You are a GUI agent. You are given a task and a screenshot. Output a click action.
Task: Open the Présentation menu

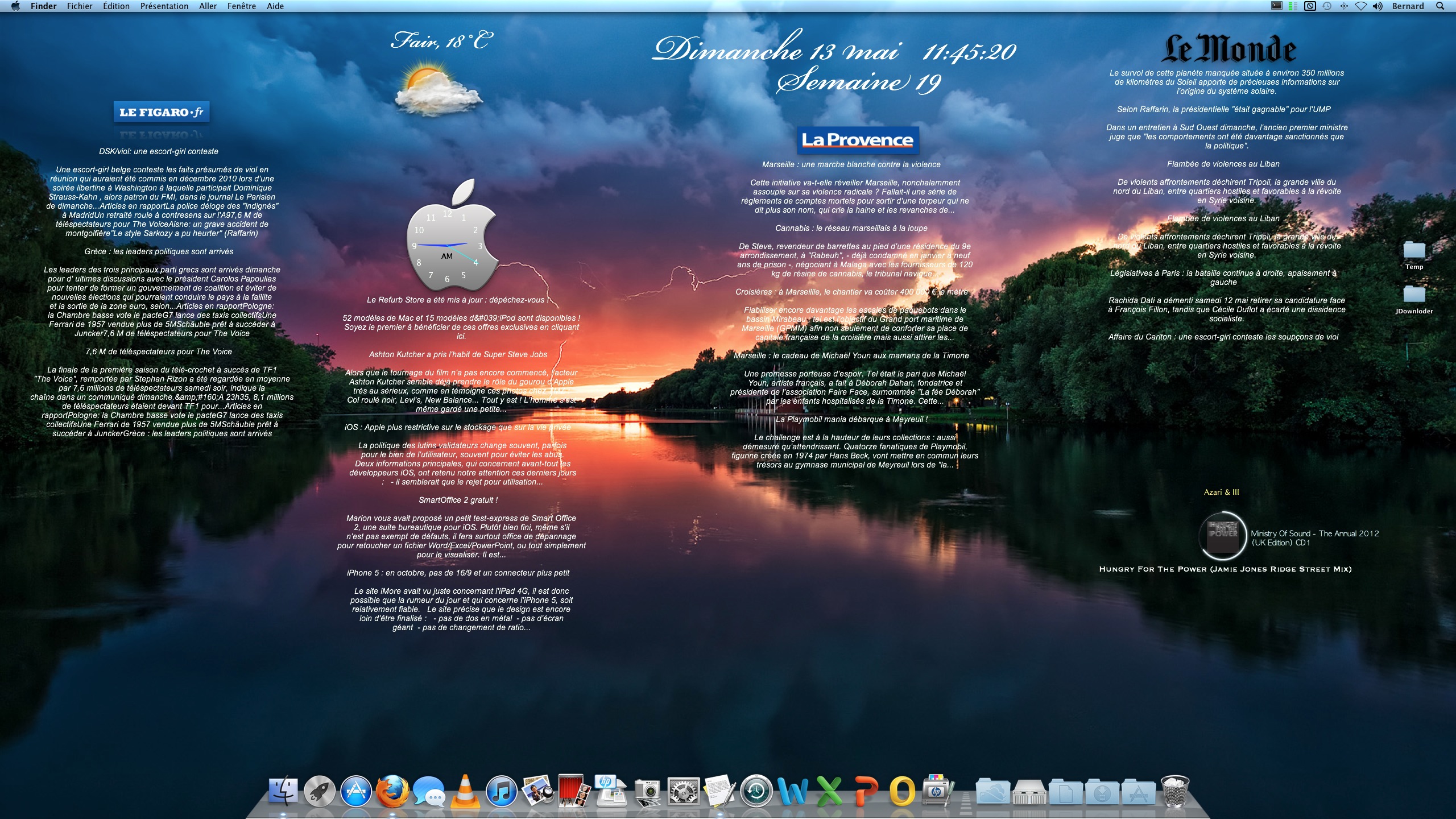[164, 6]
